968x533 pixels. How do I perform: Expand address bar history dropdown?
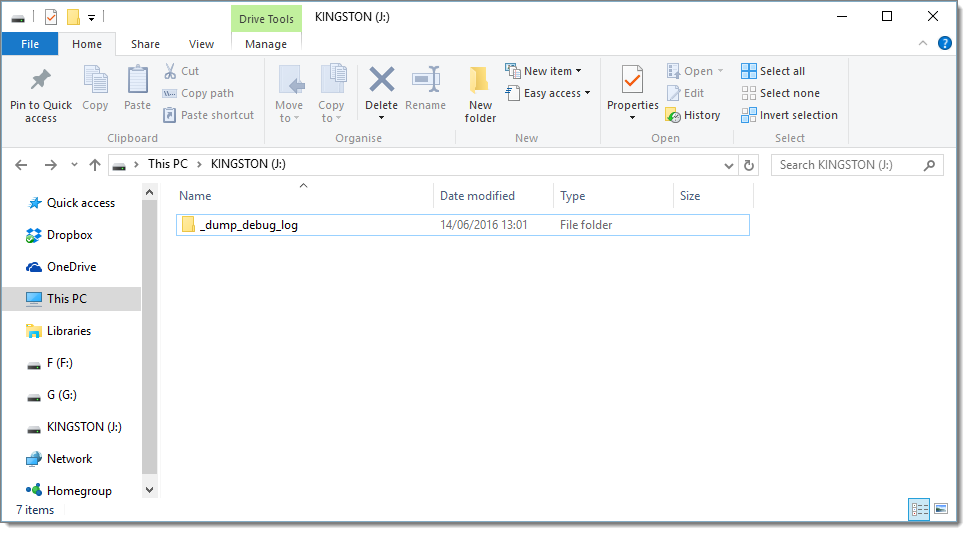tap(728, 165)
